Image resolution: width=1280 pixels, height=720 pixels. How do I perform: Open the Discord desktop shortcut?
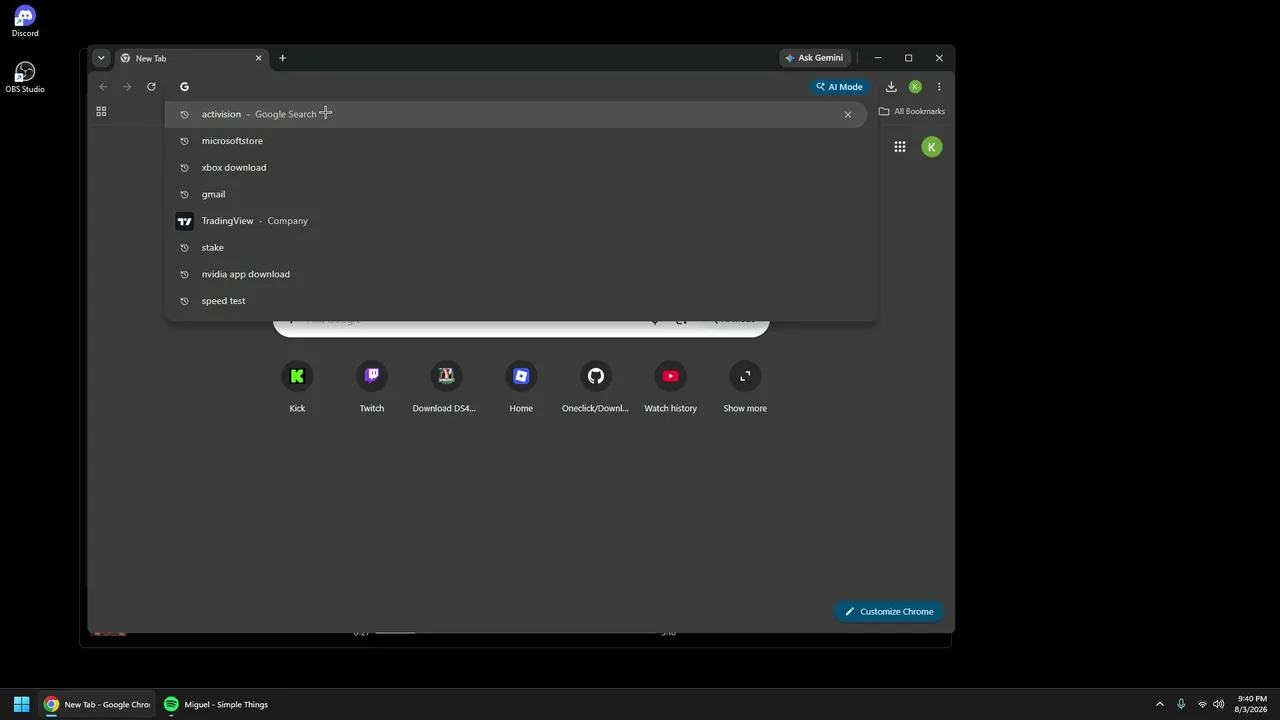[x=25, y=22]
